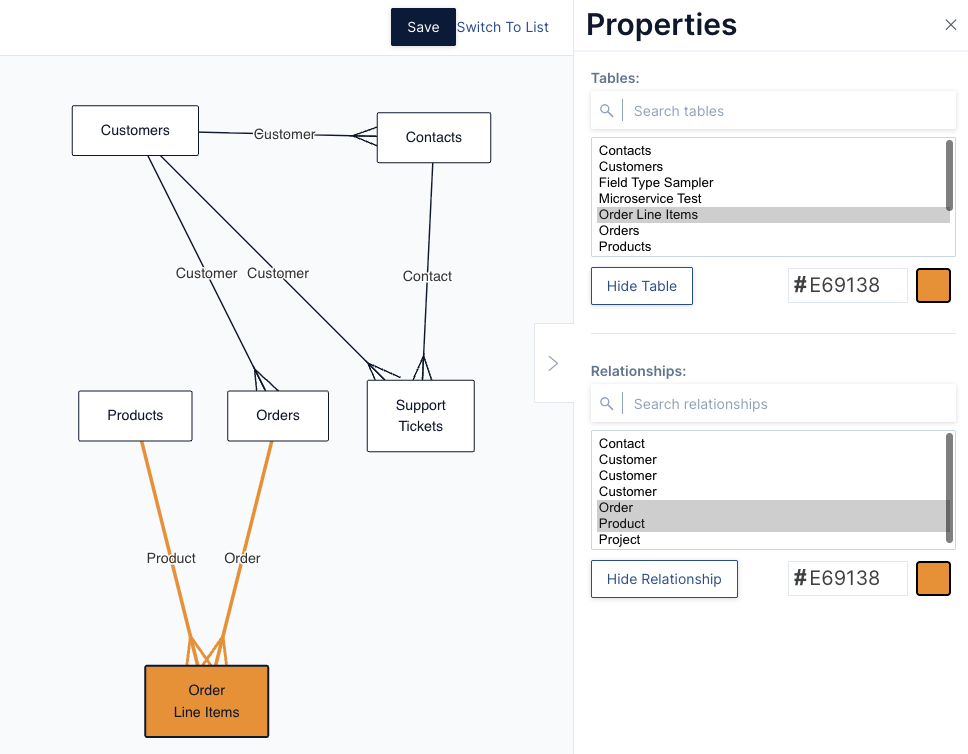Image resolution: width=968 pixels, height=754 pixels.
Task: Select Contact in the Relationships list
Action: pyautogui.click(x=772, y=444)
